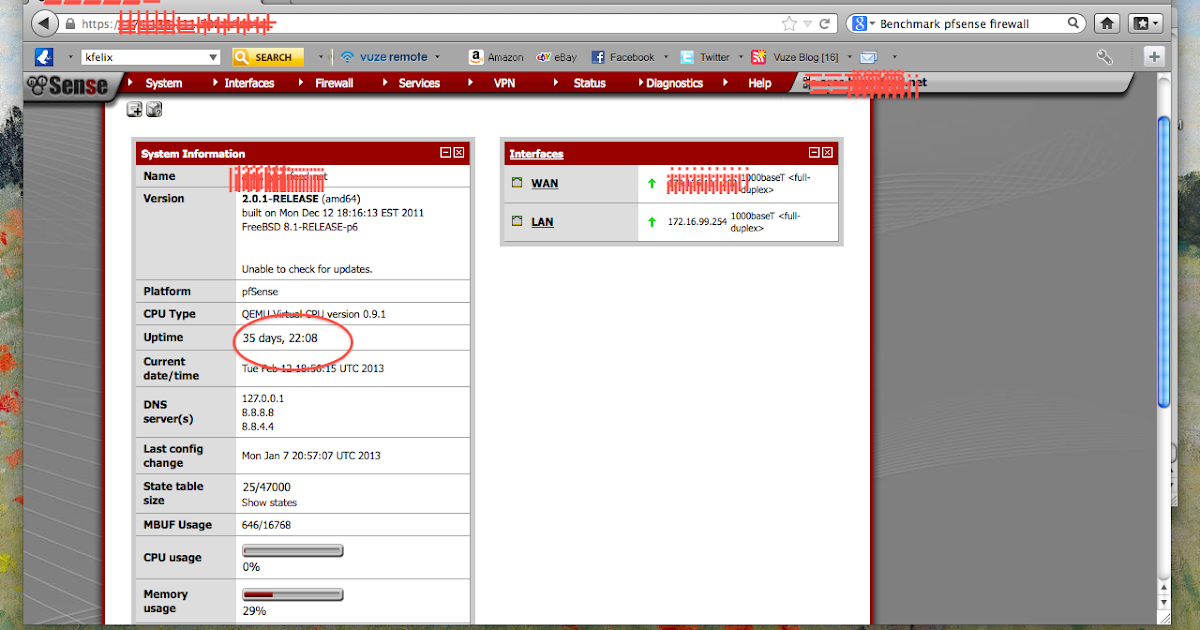
Task: Click the search magnifier in the search box
Action: coord(1073,23)
